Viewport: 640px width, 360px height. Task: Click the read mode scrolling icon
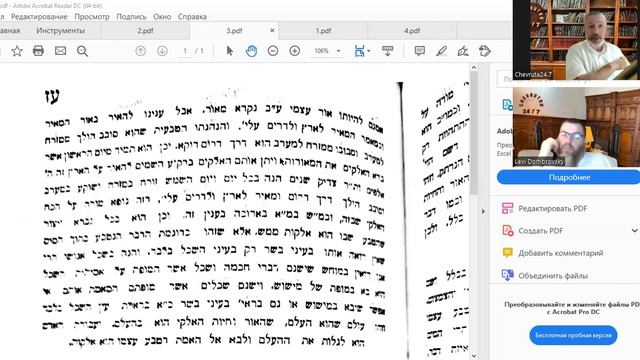tap(387, 51)
